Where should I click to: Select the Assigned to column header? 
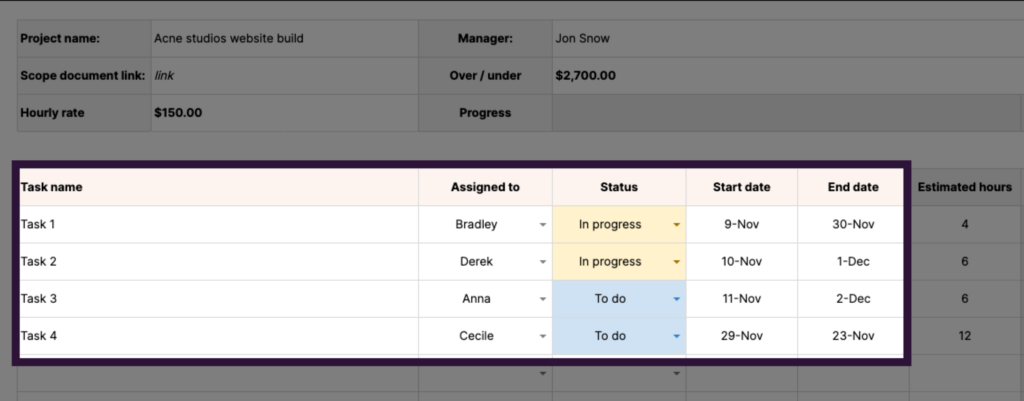pos(485,187)
